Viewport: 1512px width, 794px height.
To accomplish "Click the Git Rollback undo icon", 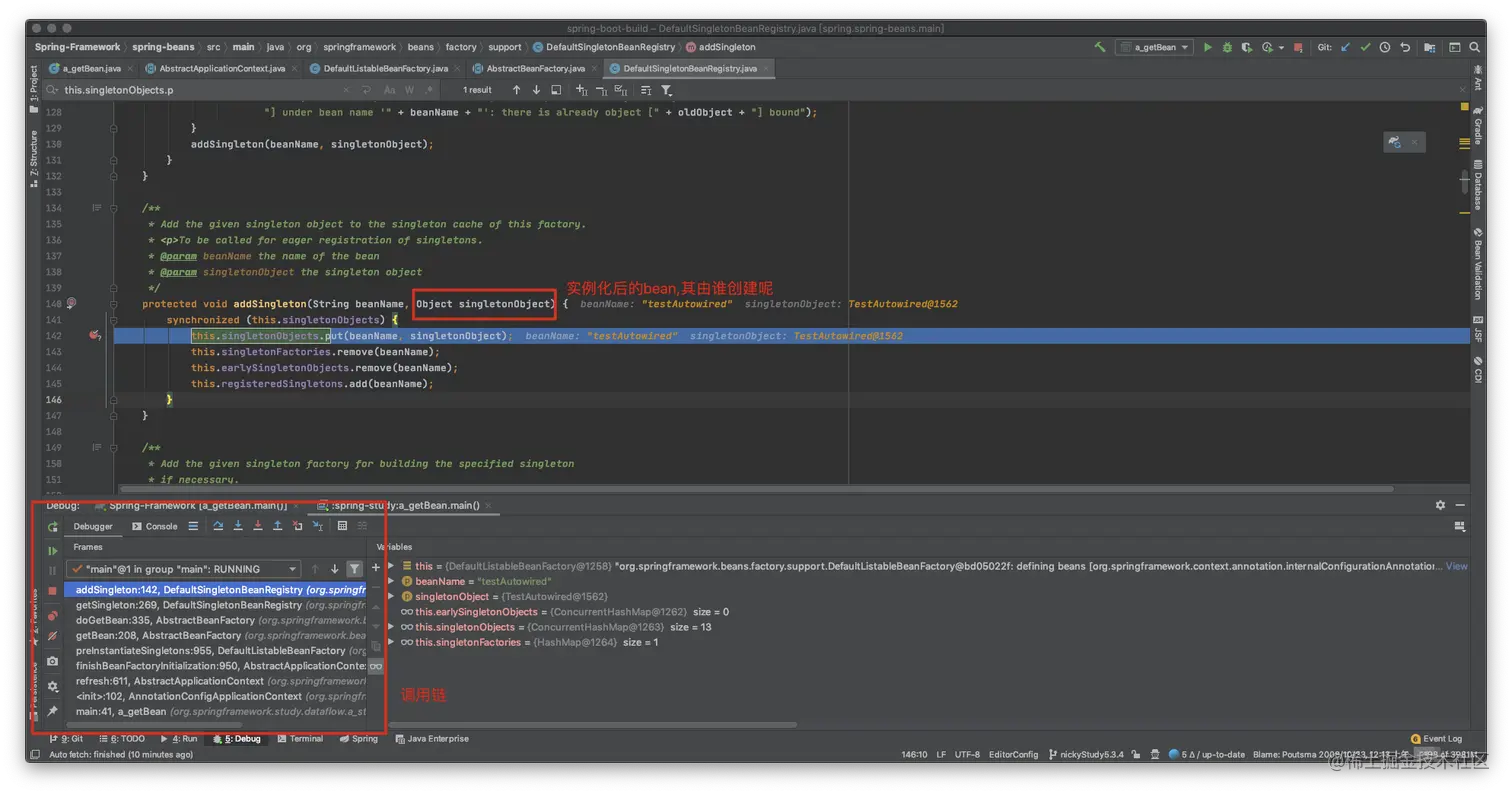I will tap(1405, 47).
